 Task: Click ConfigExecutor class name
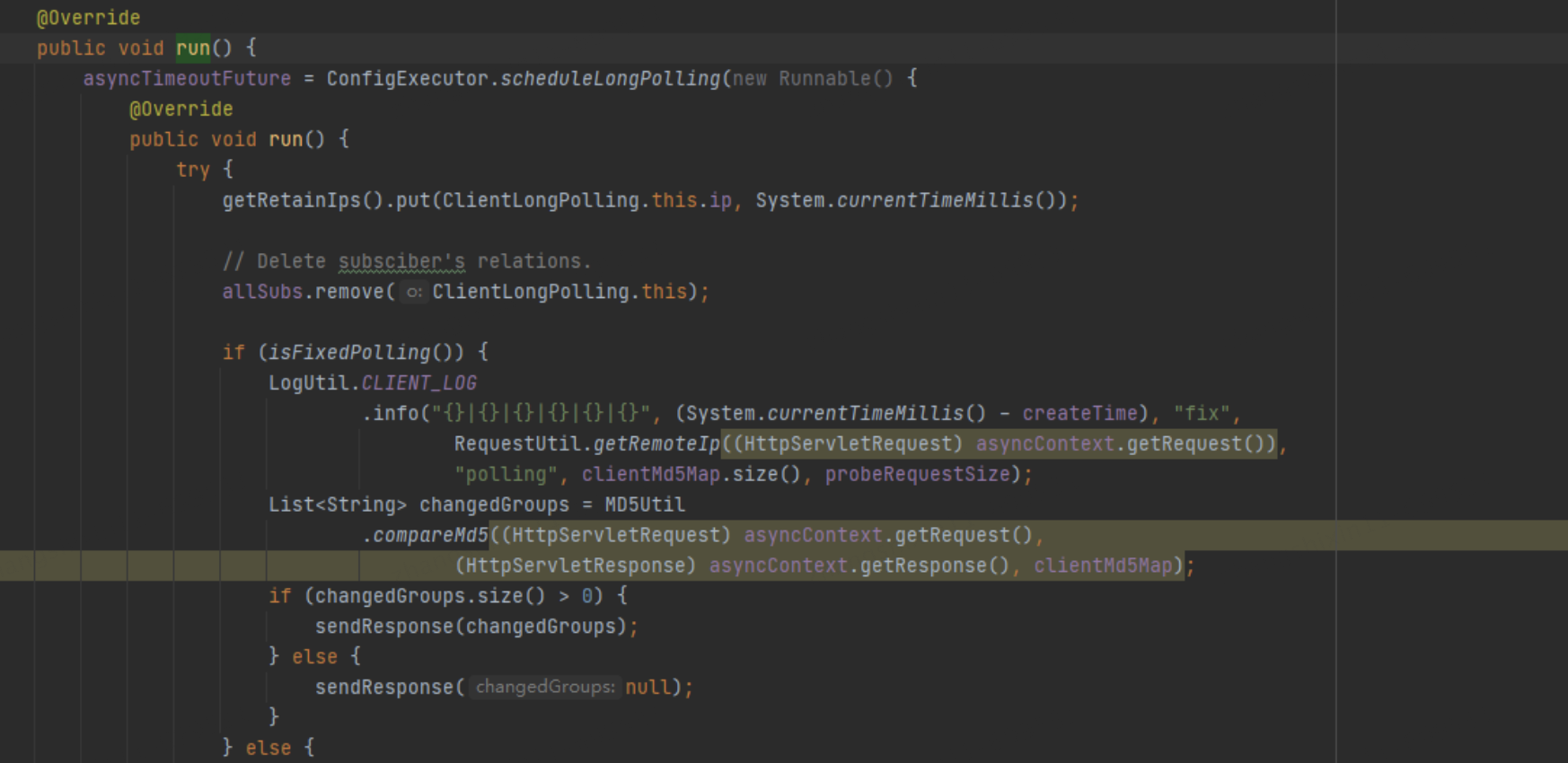coord(407,78)
